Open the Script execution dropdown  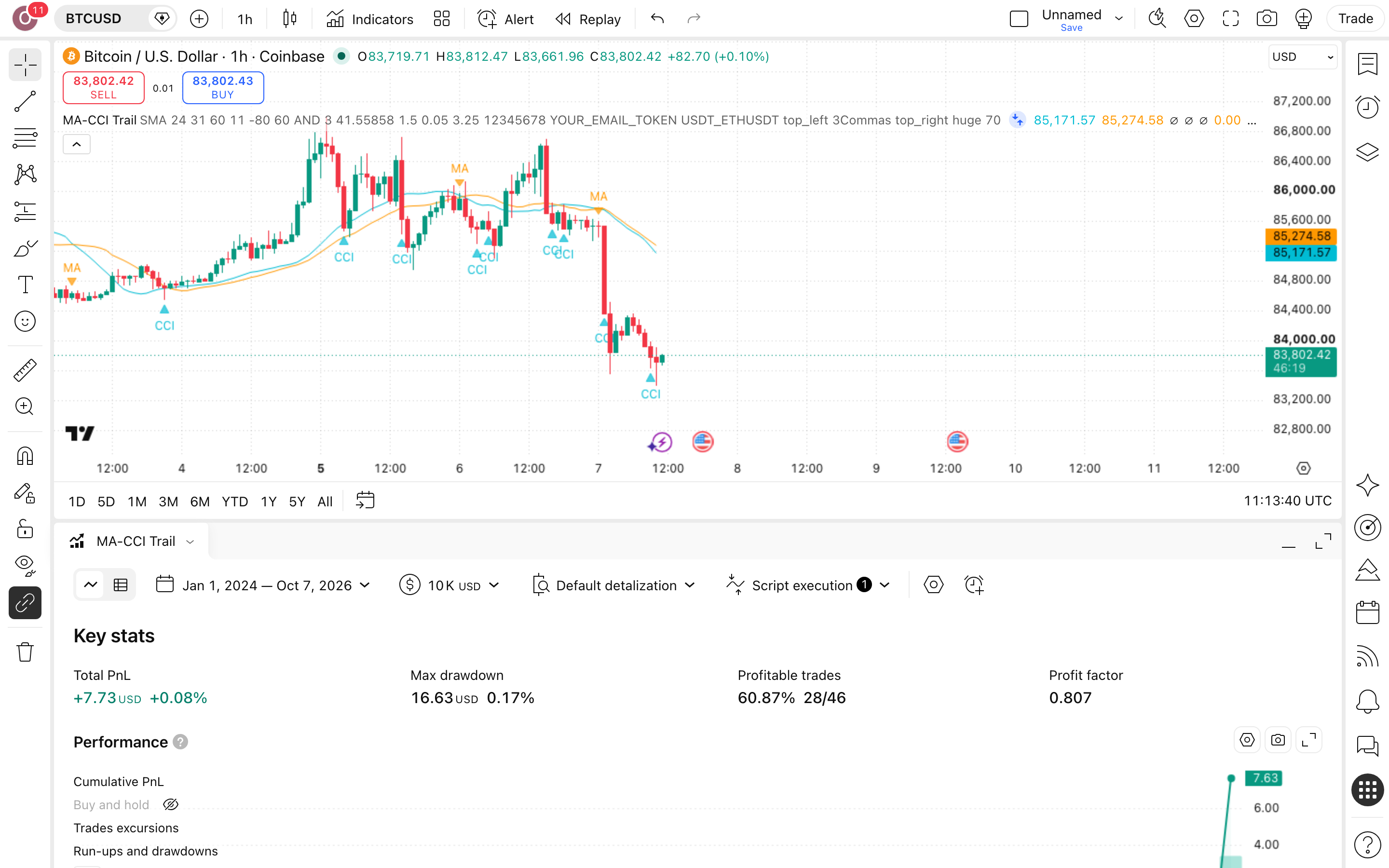point(808,585)
